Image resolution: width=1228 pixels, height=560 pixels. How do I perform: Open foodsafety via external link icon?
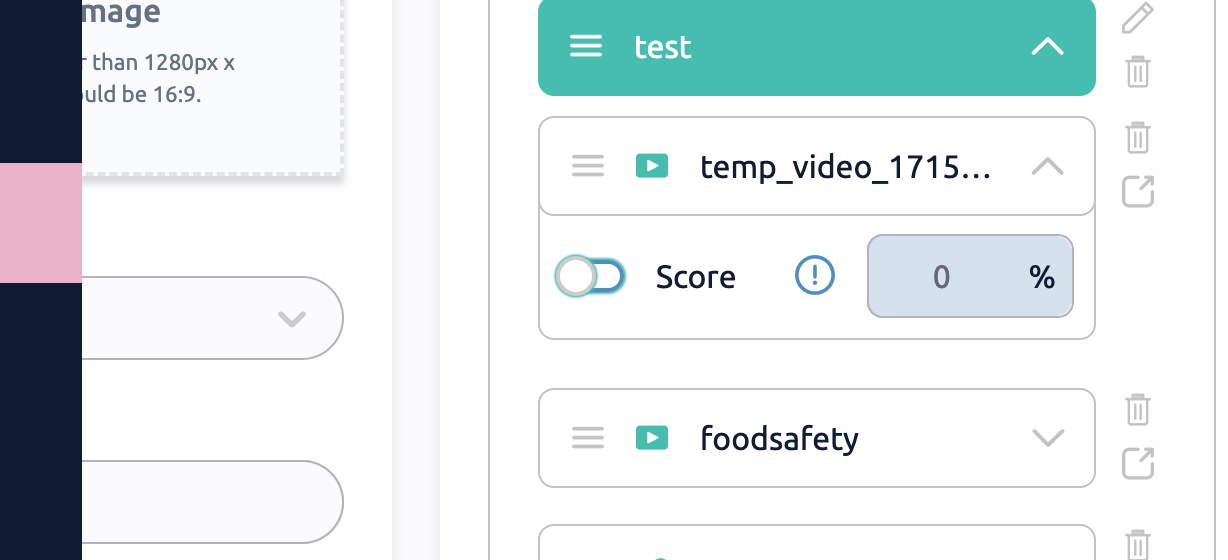[x=1137, y=463]
